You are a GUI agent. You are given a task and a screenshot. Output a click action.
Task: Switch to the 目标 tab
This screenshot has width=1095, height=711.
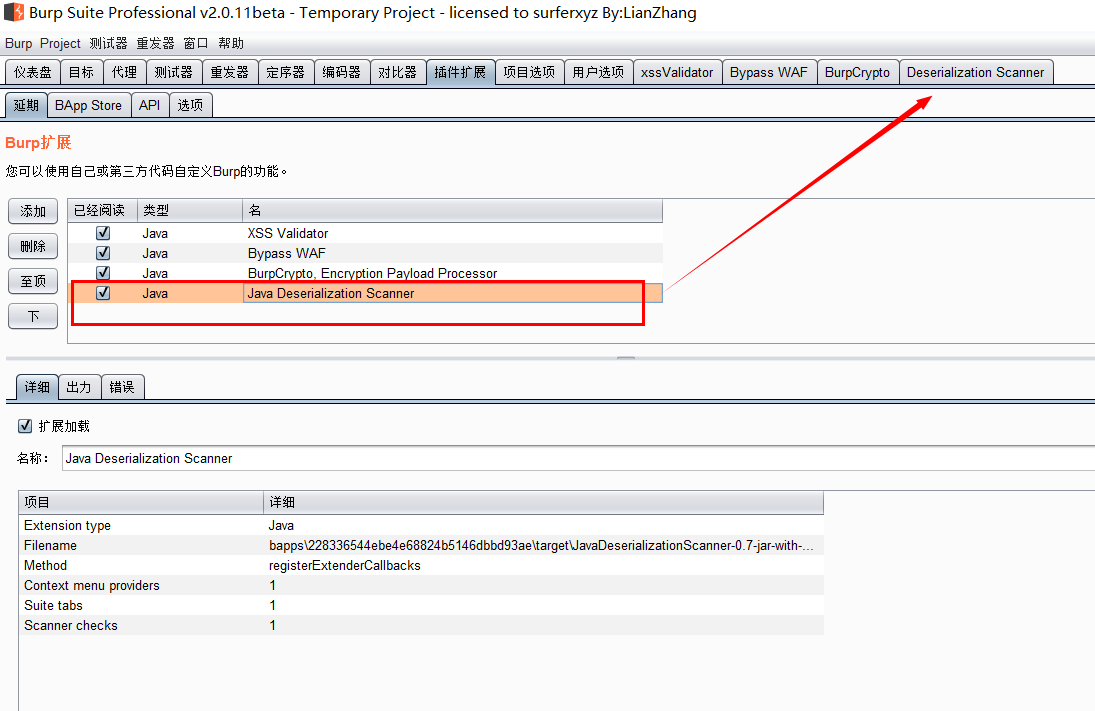point(82,72)
